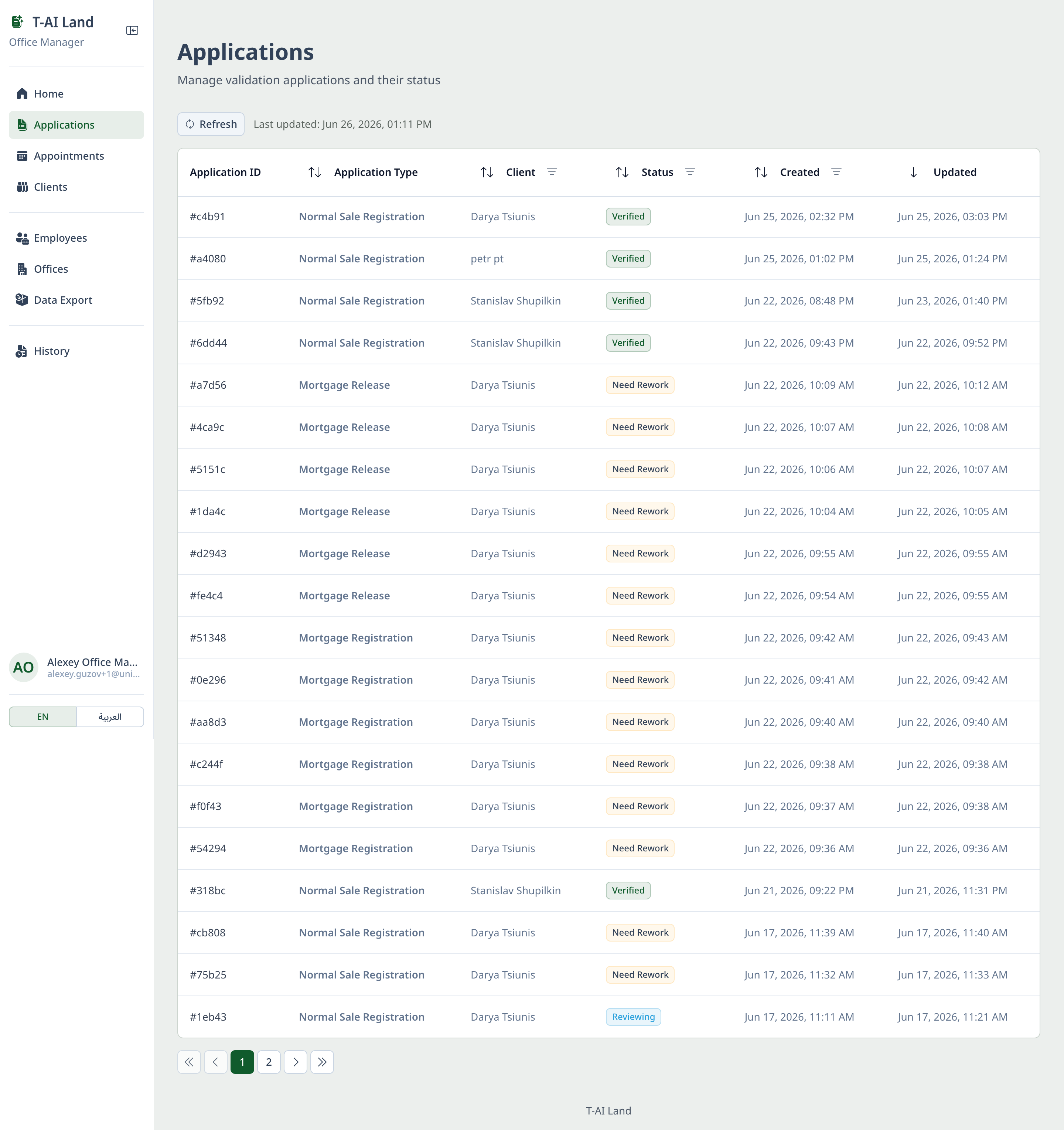The image size is (1064, 1130).
Task: Click the Applications document icon
Action: (x=22, y=125)
